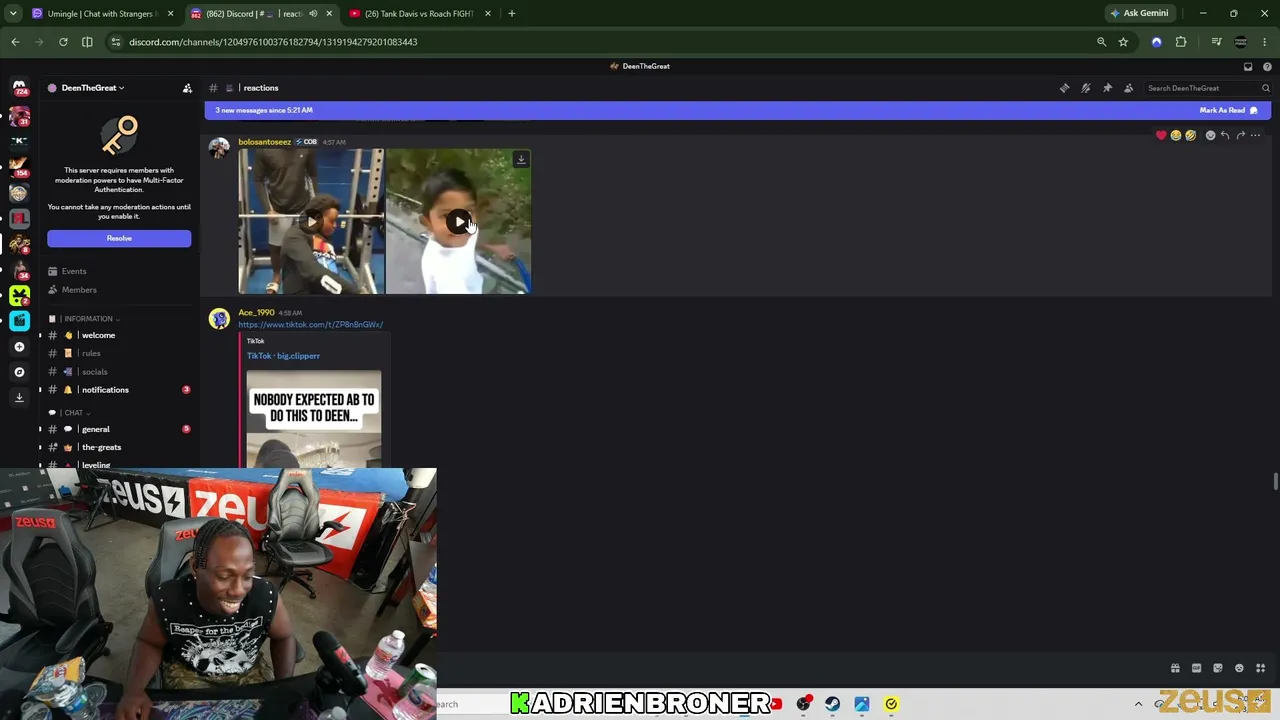
Task: Open more options for bolosantoseez message
Action: point(1256,135)
